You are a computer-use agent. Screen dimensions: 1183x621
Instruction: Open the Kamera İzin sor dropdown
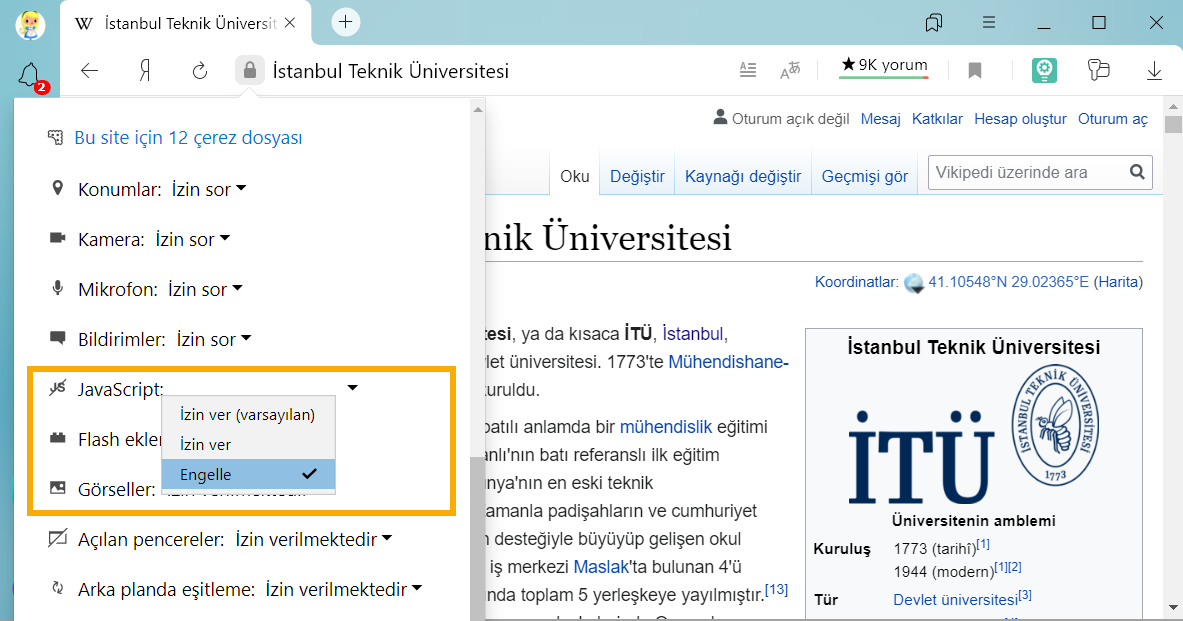[192, 239]
